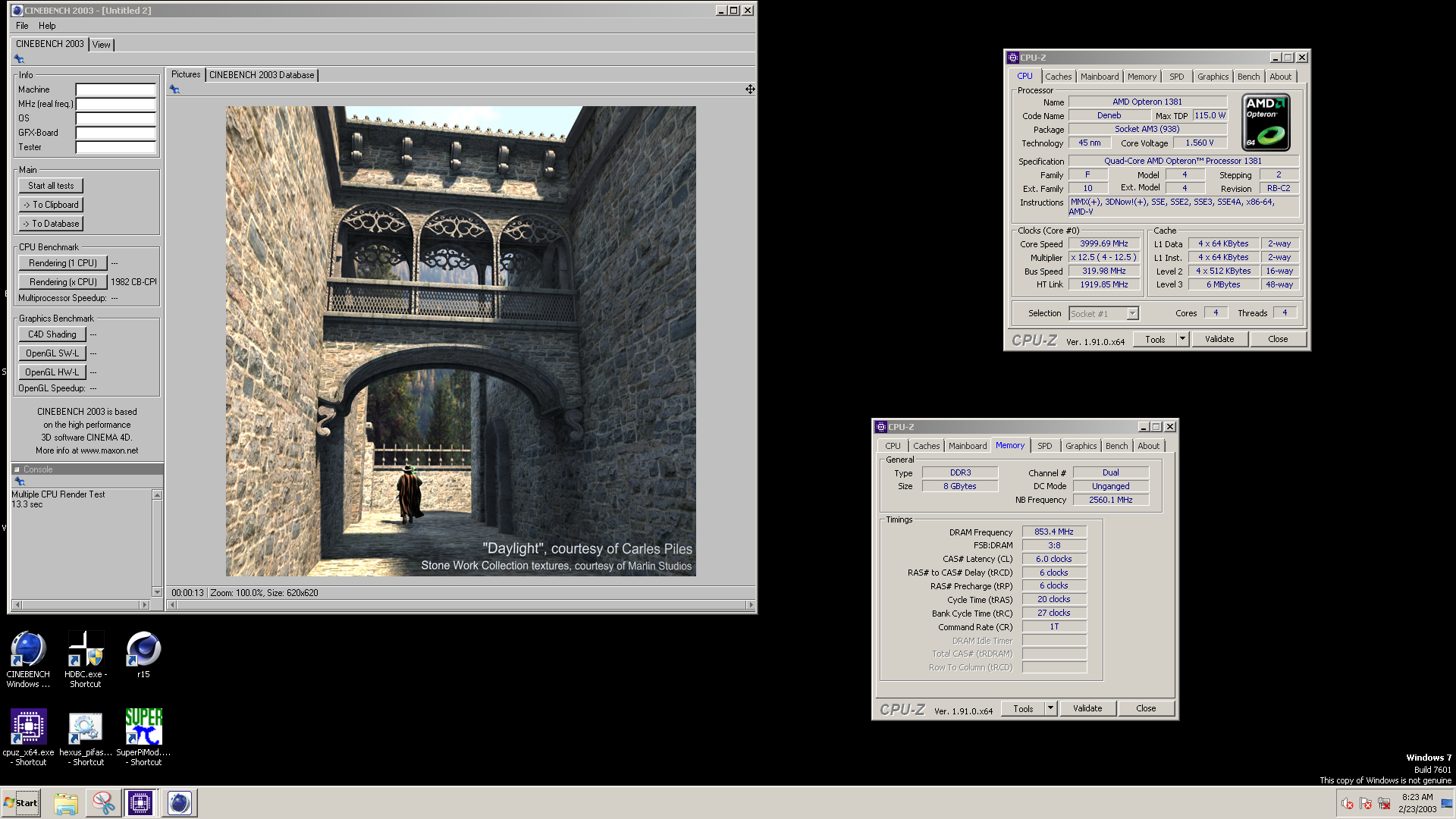Image resolution: width=1456 pixels, height=819 pixels.
Task: Run the C4D Shading benchmark
Action: (52, 334)
